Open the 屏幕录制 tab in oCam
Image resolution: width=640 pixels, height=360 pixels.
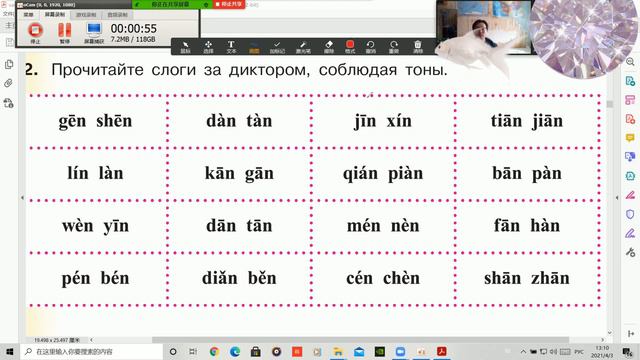55,15
